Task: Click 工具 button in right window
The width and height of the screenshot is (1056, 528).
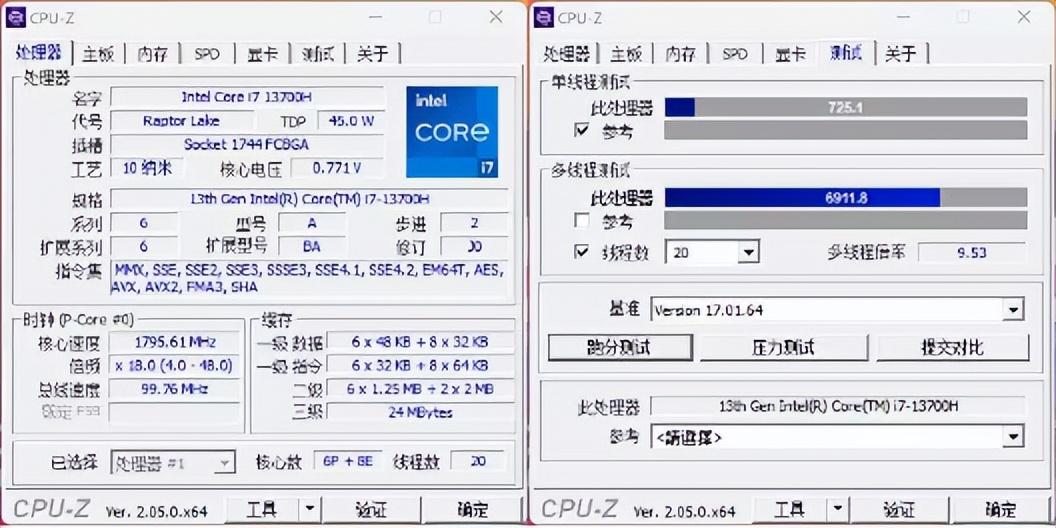Action: (790, 509)
